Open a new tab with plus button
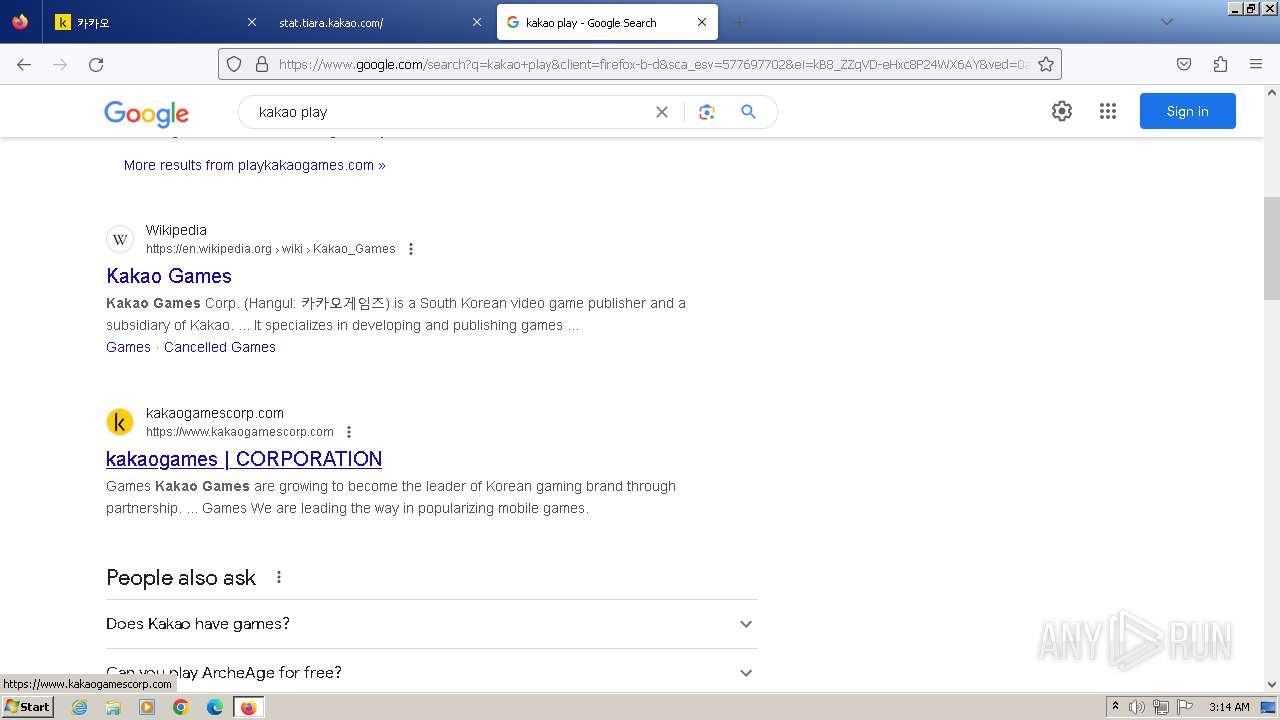 click(740, 22)
